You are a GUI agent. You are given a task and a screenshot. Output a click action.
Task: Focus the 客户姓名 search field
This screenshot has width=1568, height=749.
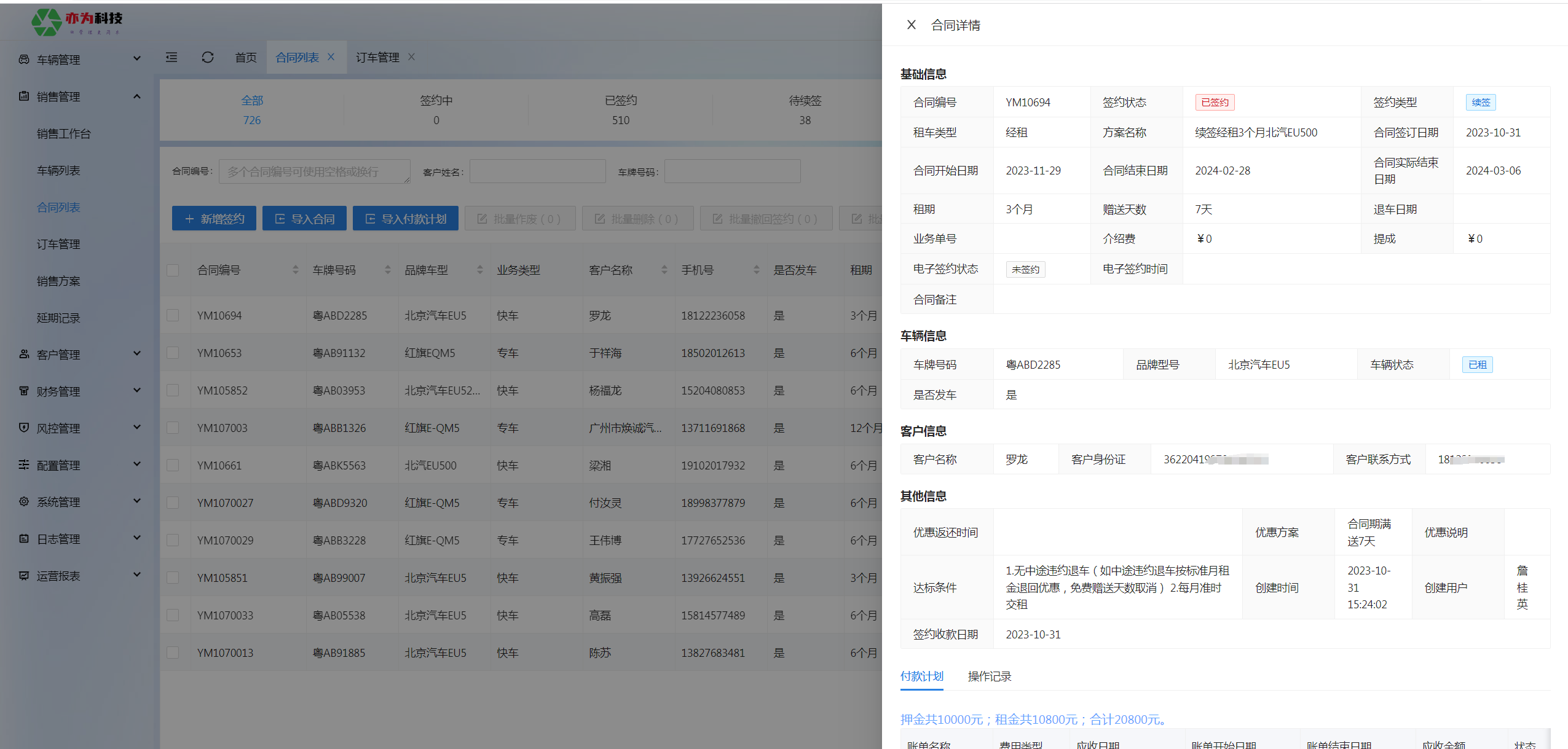[x=537, y=171]
